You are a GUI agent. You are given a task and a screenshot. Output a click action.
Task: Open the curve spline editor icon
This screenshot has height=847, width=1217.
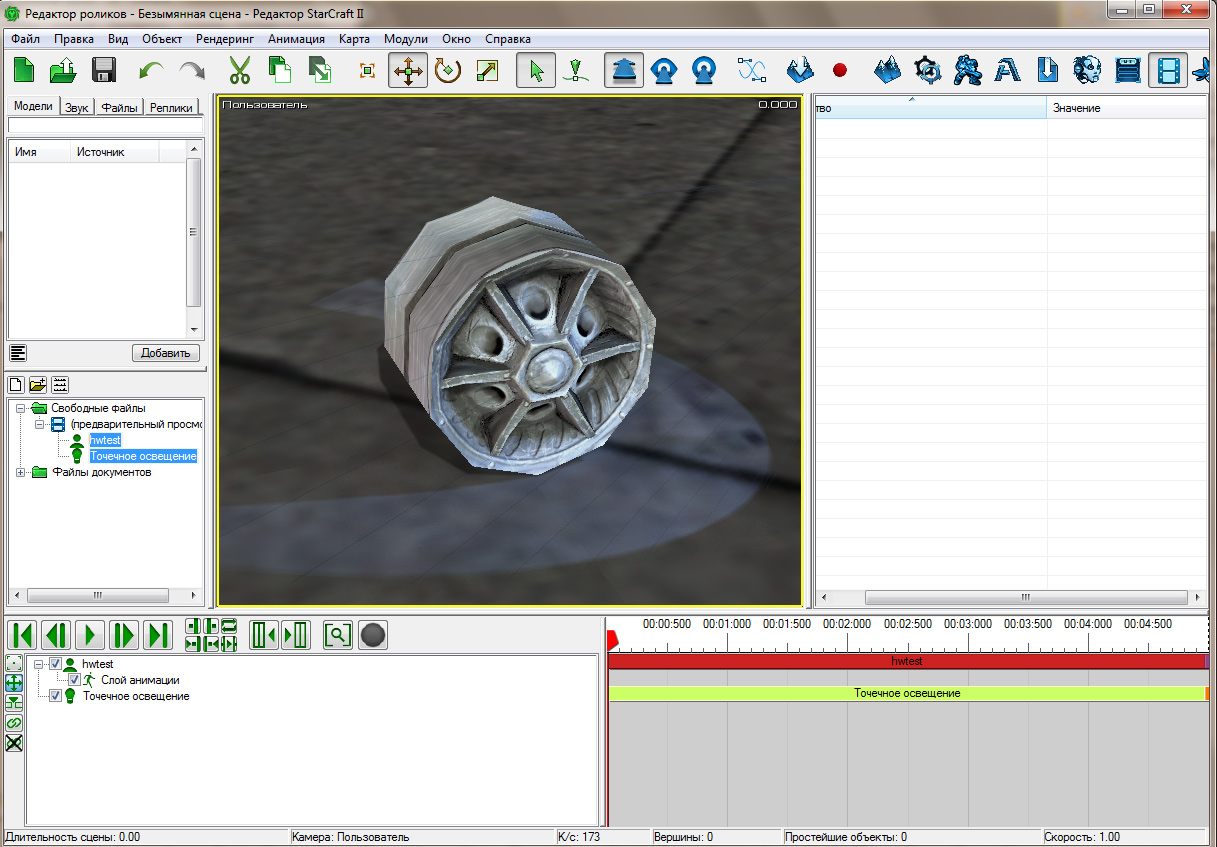click(x=751, y=71)
